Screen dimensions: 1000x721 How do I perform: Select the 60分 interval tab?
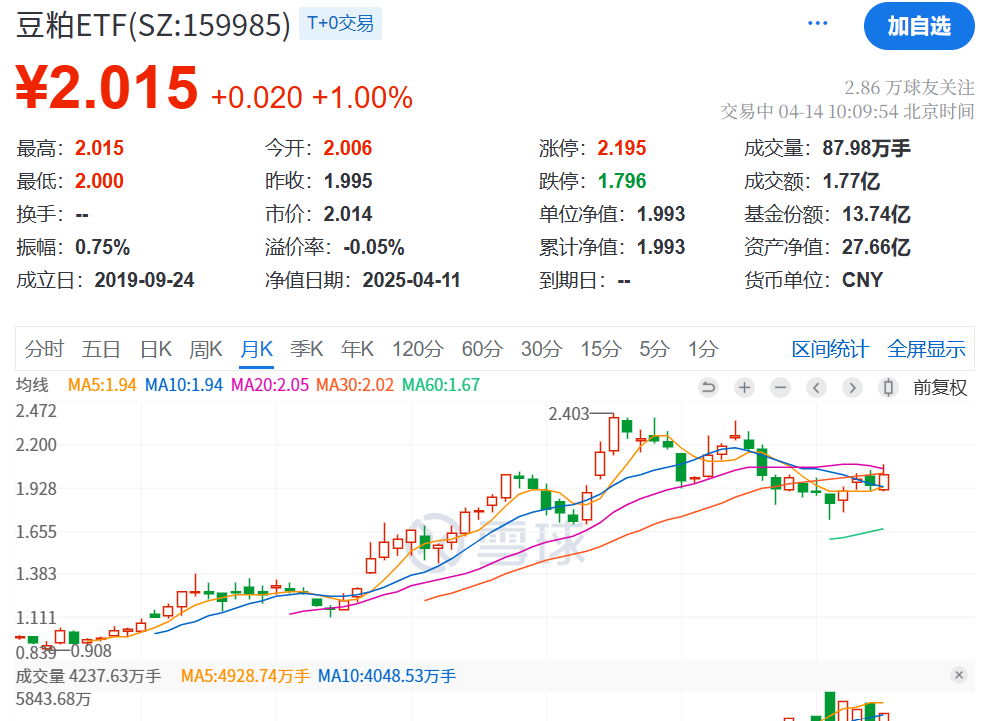[481, 349]
